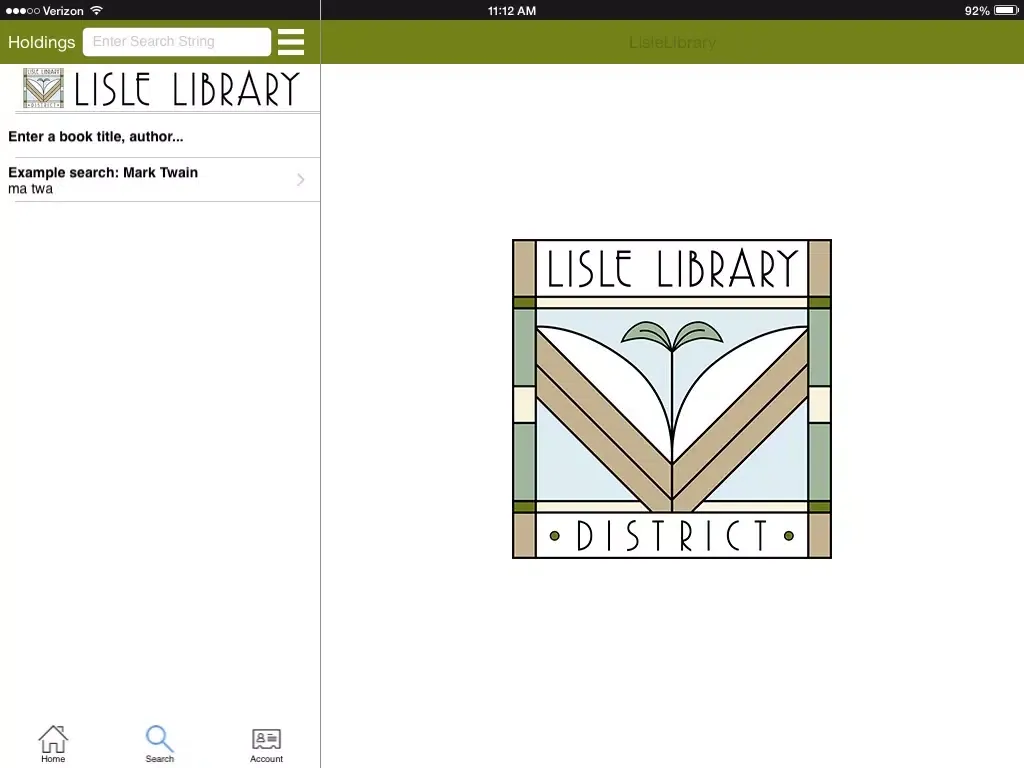
Task: Tap the Enter a book title, author text
Action: point(96,136)
